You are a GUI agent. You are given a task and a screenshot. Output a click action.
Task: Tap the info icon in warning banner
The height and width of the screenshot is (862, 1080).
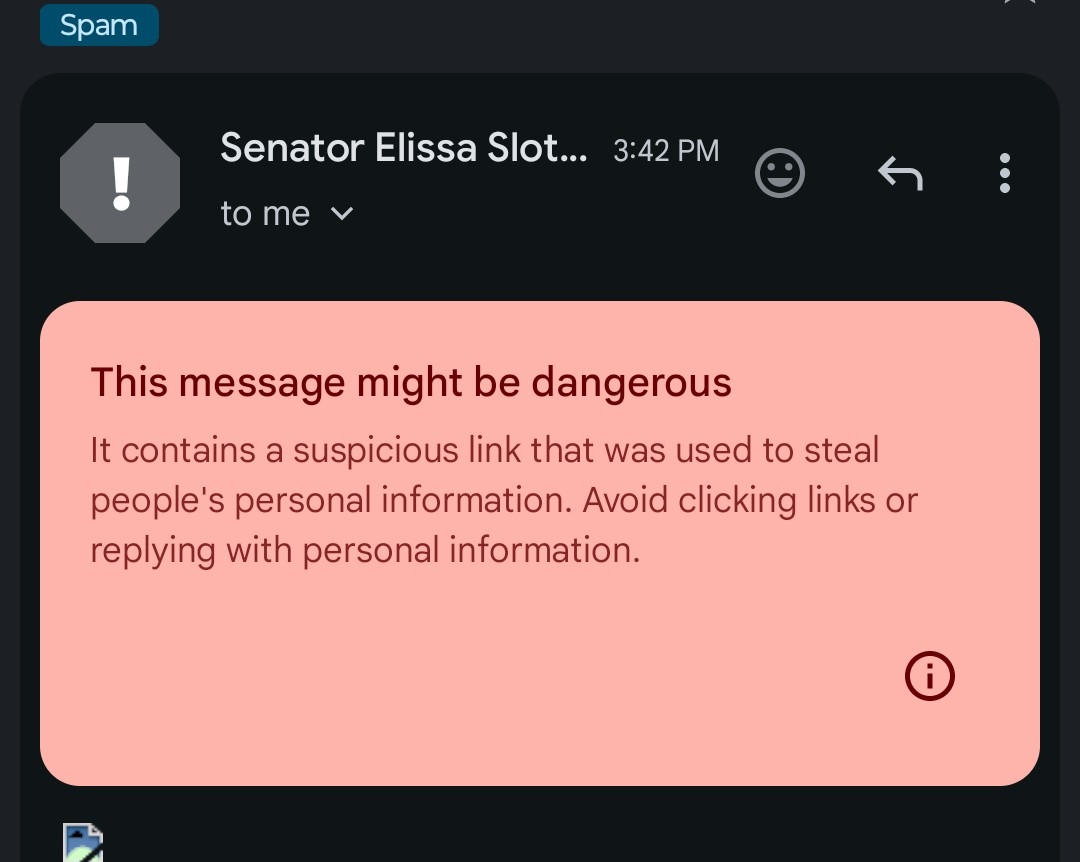(x=929, y=677)
